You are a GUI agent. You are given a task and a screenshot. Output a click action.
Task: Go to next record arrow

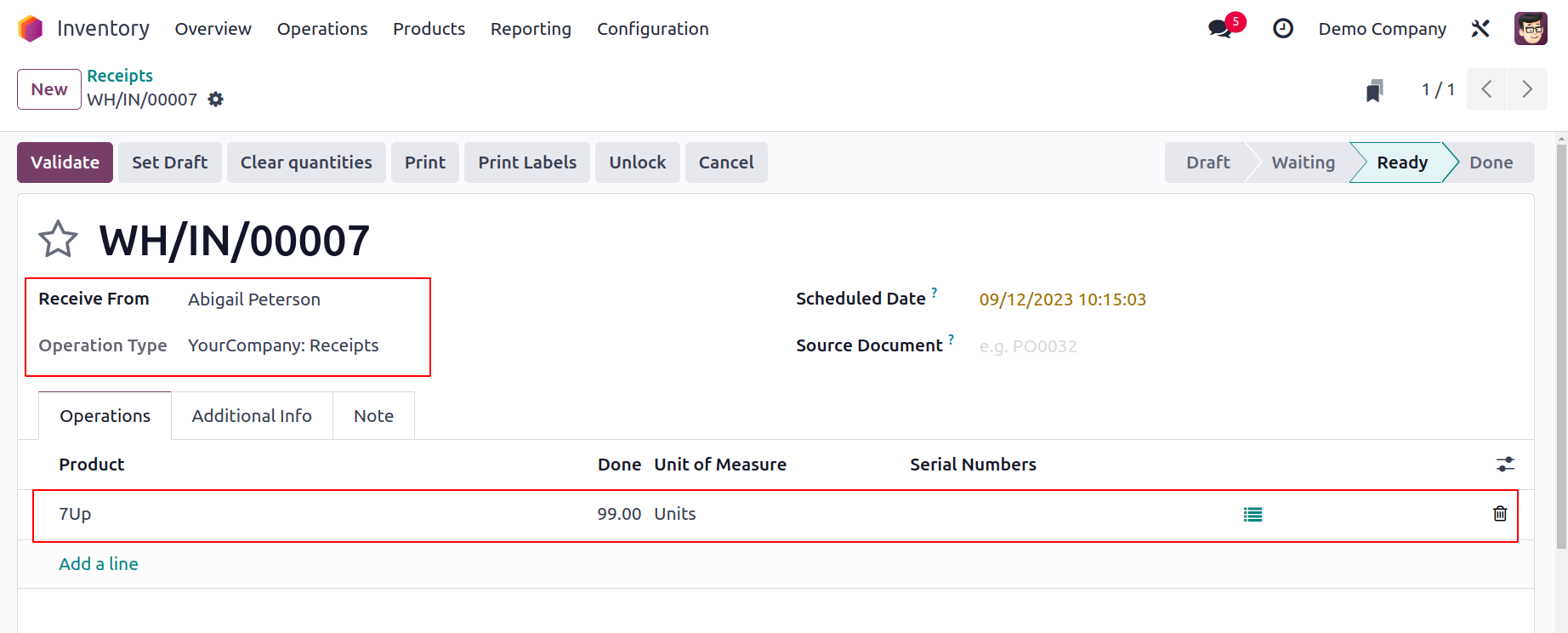[x=1527, y=89]
